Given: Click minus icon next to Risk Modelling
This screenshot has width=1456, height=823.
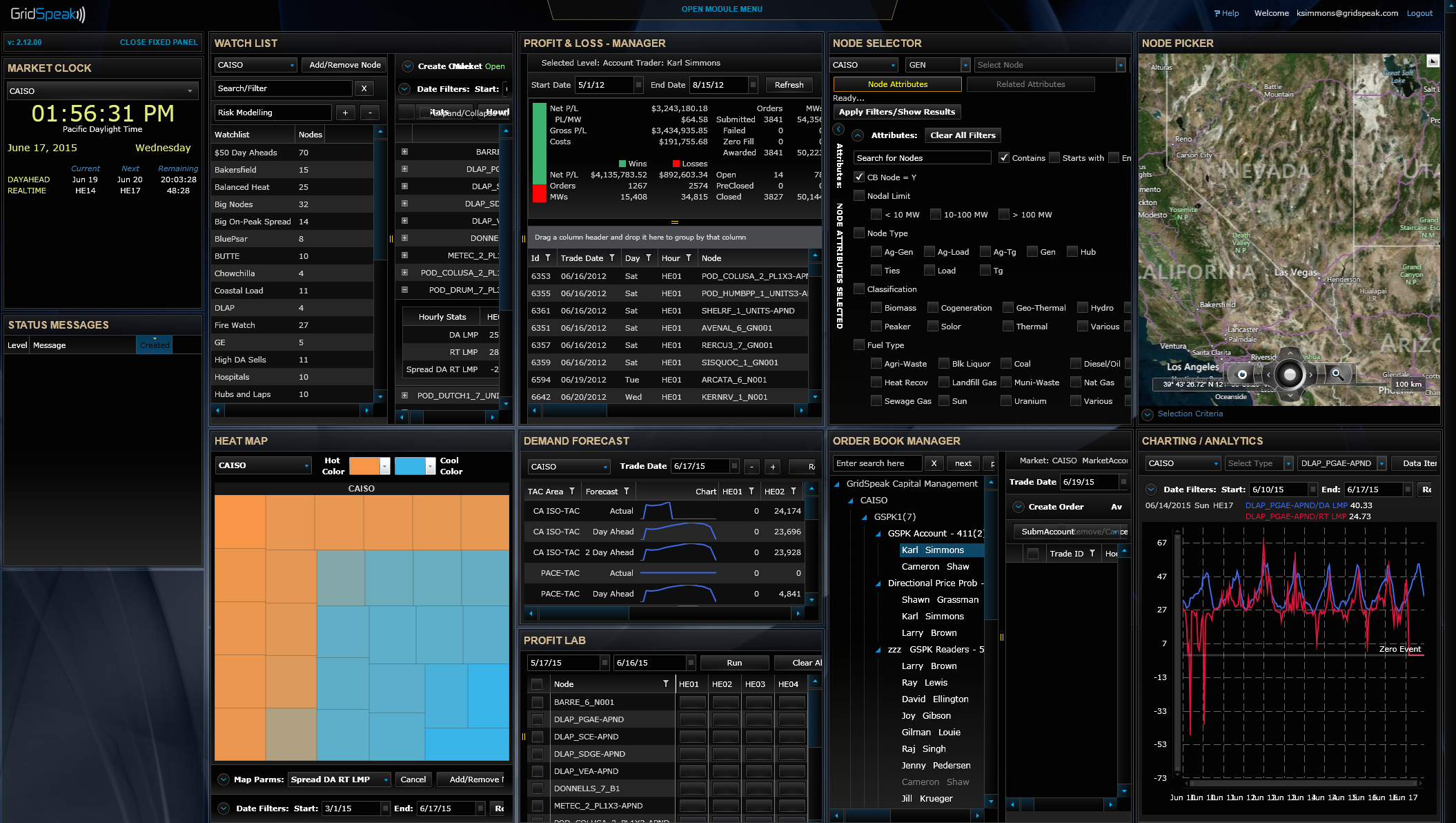Looking at the screenshot, I should pyautogui.click(x=370, y=113).
